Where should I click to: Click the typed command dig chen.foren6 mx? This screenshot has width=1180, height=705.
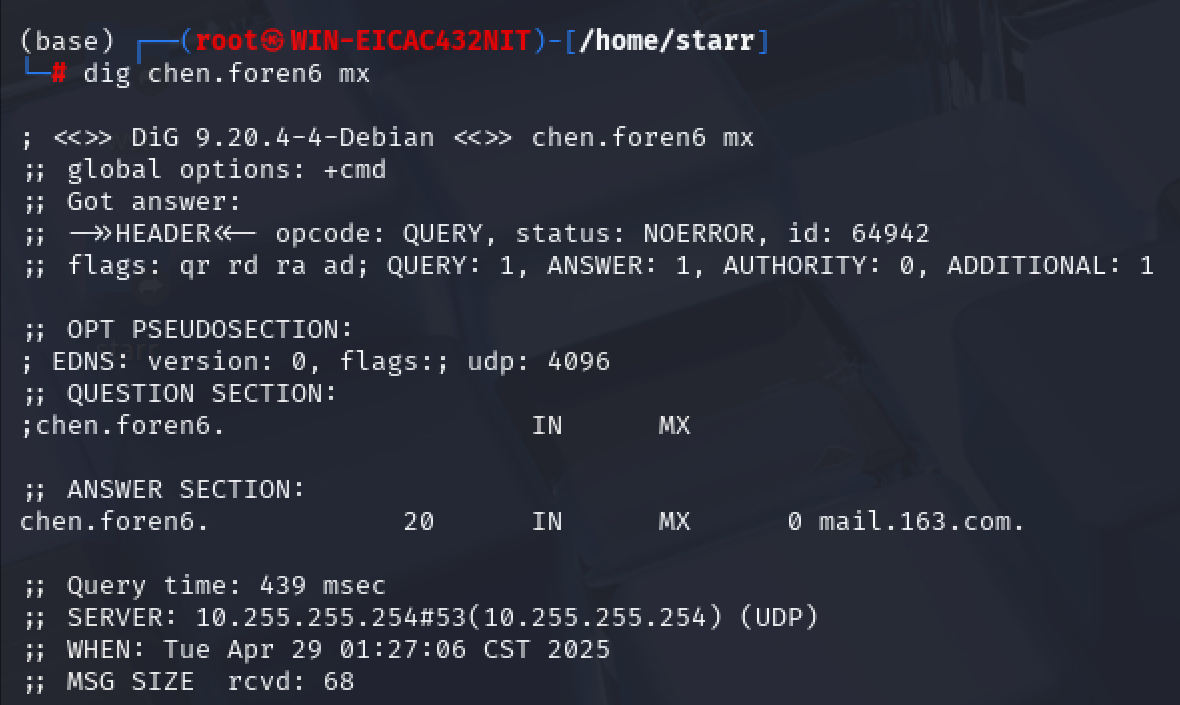[x=227, y=74]
